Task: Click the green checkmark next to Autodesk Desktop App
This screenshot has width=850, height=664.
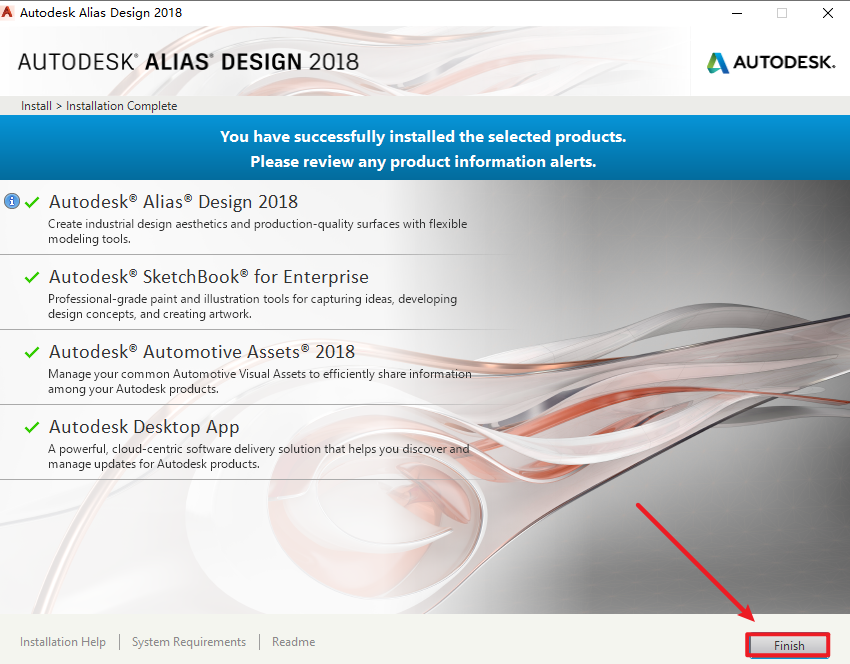Action: coord(32,427)
